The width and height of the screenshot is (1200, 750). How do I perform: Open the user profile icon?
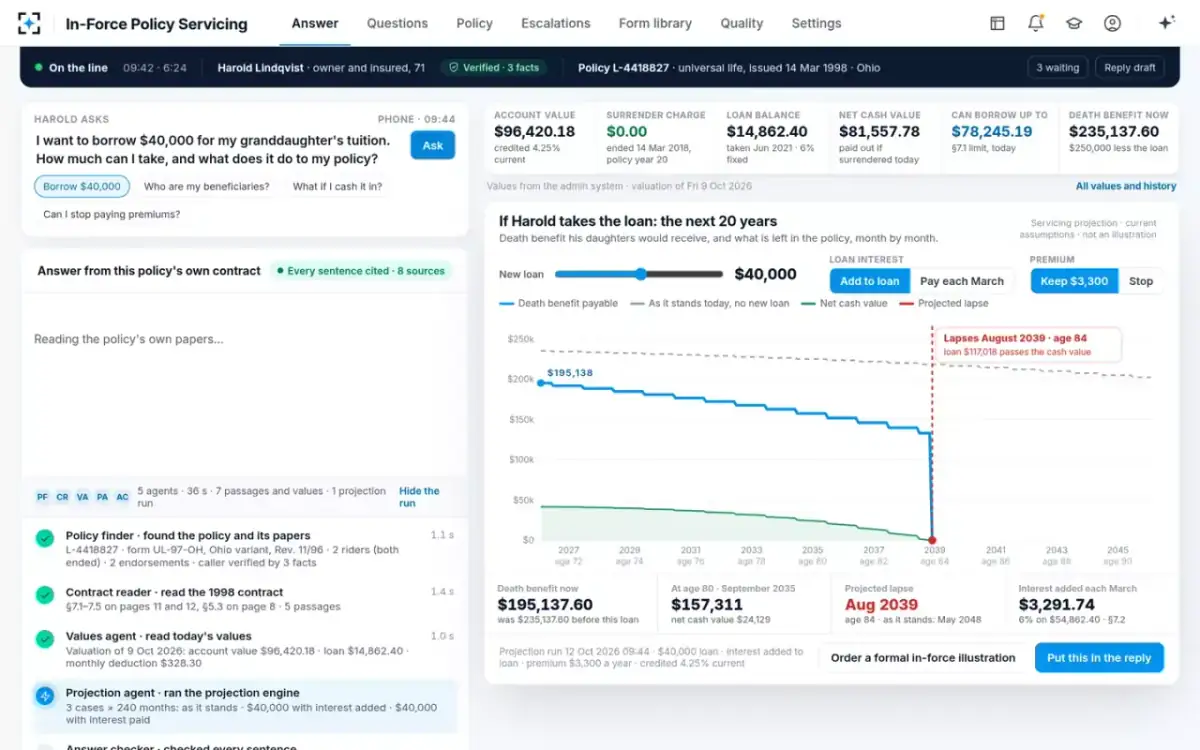(x=1112, y=23)
